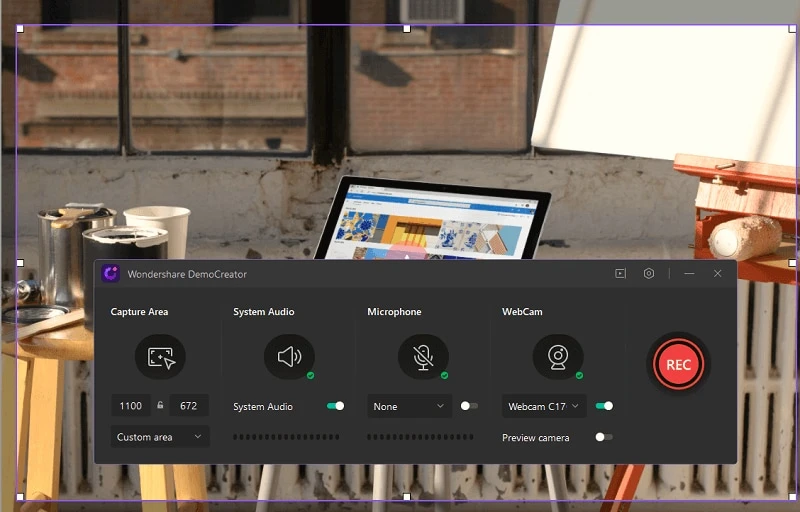The width and height of the screenshot is (800, 512).
Task: Open the microphone None dropdown
Action: (x=410, y=406)
